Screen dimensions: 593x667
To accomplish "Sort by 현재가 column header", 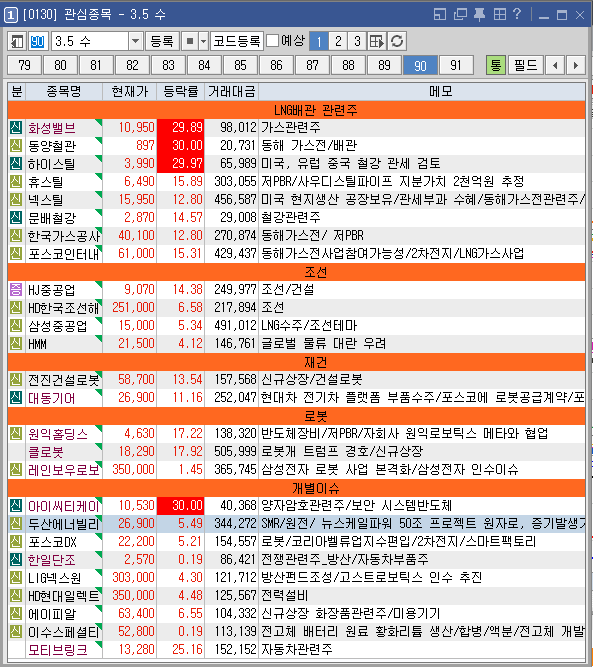I will [x=130, y=91].
